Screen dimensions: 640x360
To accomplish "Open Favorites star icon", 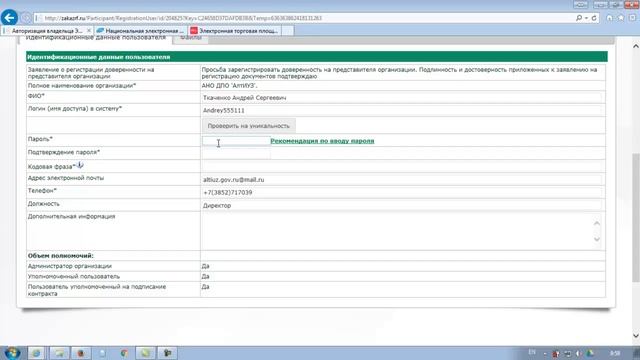I will (x=621, y=18).
